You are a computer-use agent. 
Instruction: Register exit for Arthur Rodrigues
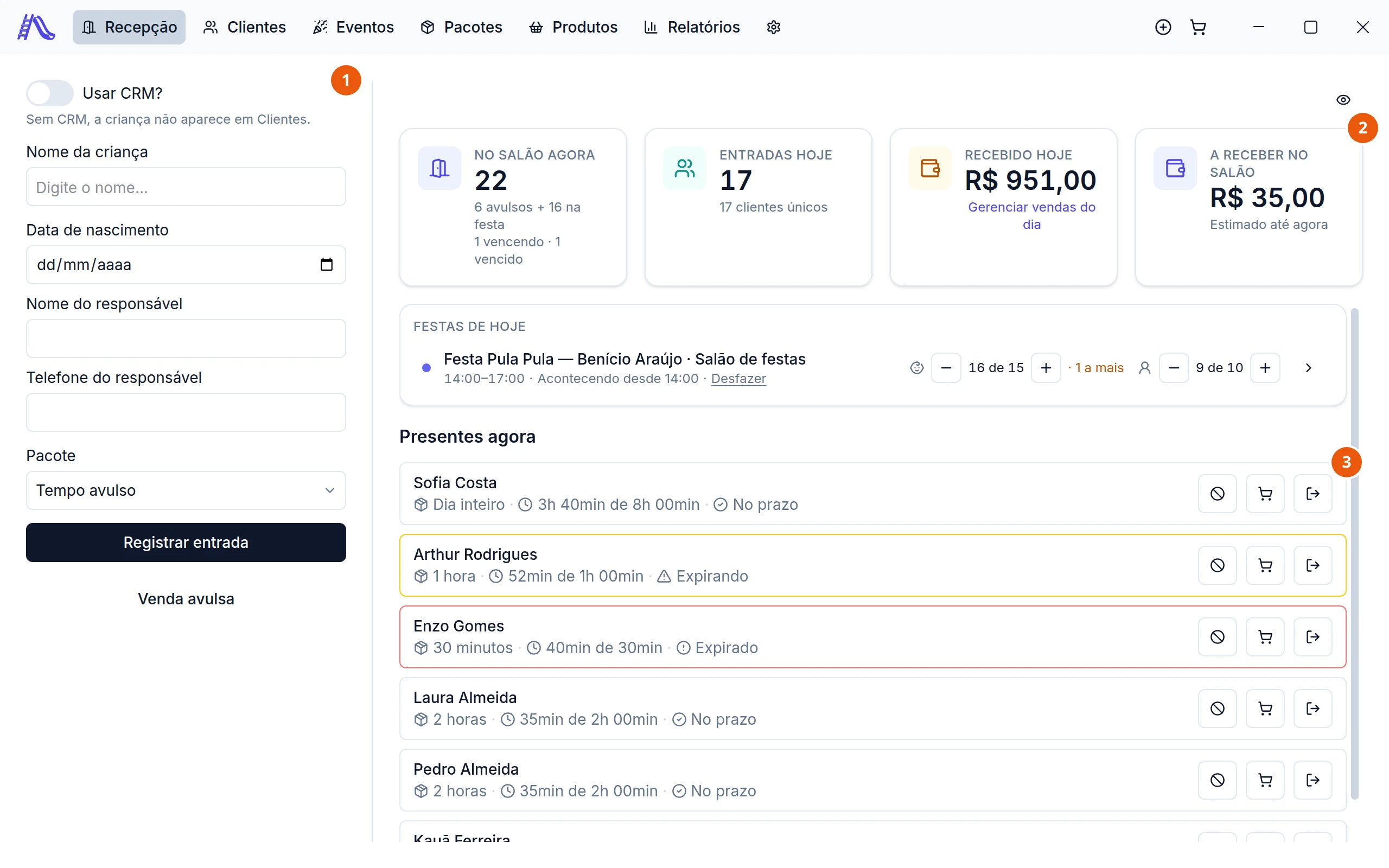pos(1312,565)
